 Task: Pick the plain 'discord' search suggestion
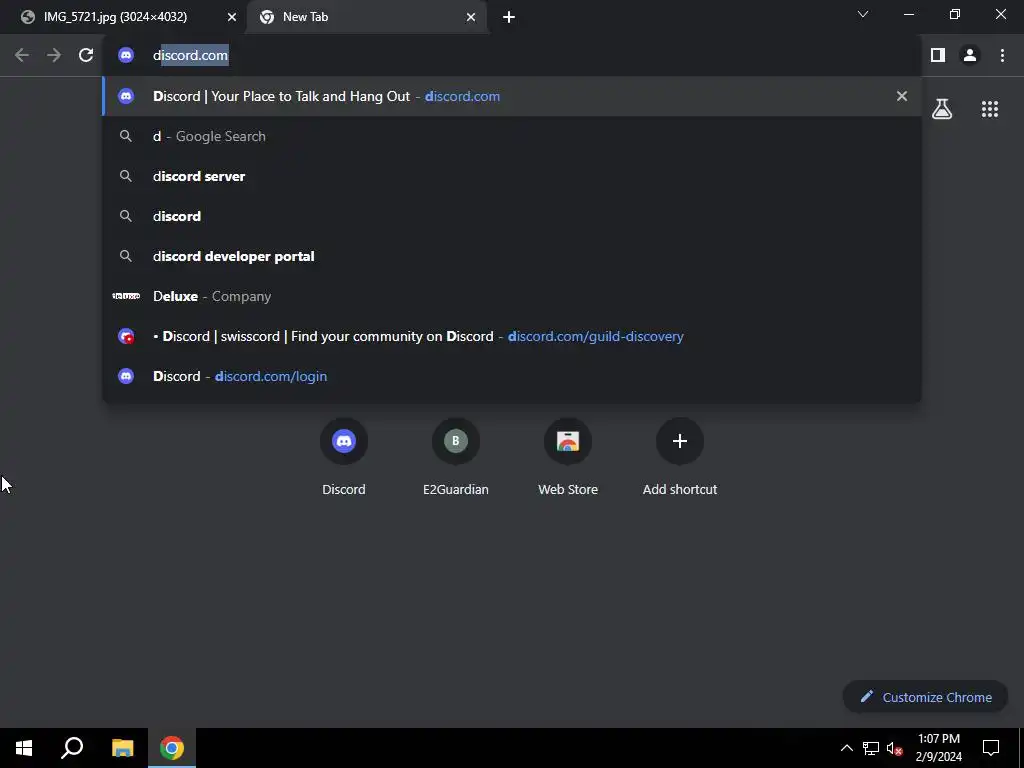[512, 216]
